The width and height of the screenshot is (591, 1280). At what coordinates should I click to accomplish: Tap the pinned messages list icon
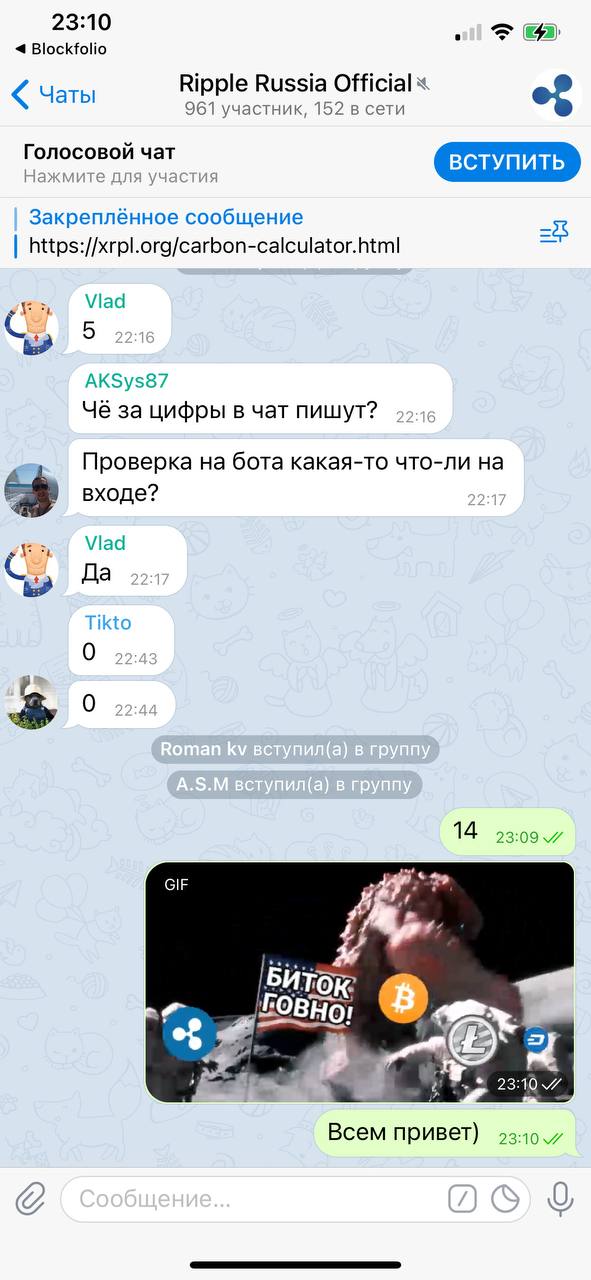click(554, 233)
